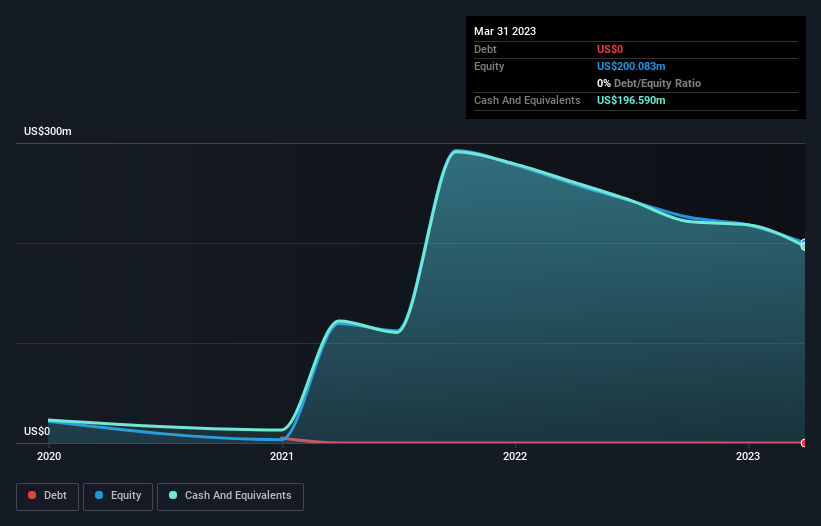Click the 0% Debt/Equity Ratio text

pos(649,83)
